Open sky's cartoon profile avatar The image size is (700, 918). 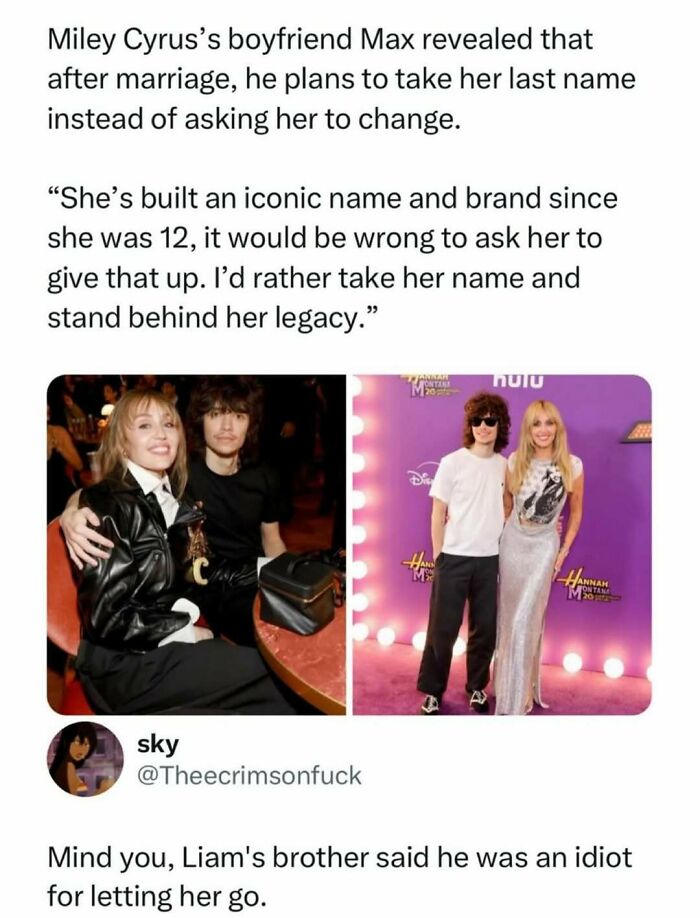coord(85,759)
